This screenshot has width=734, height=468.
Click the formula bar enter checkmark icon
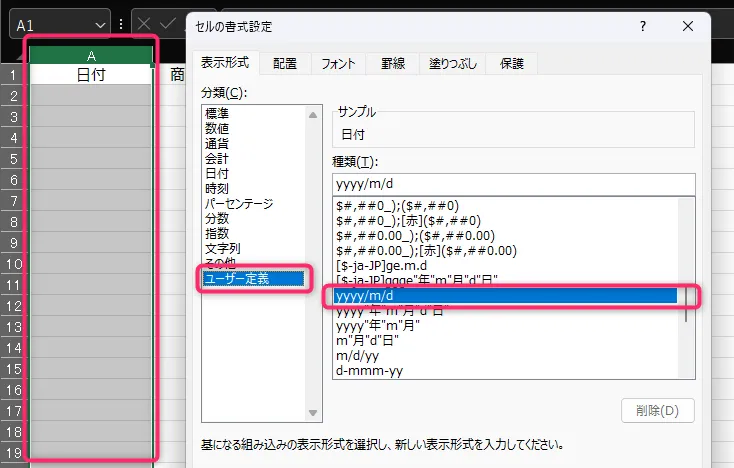click(x=168, y=24)
